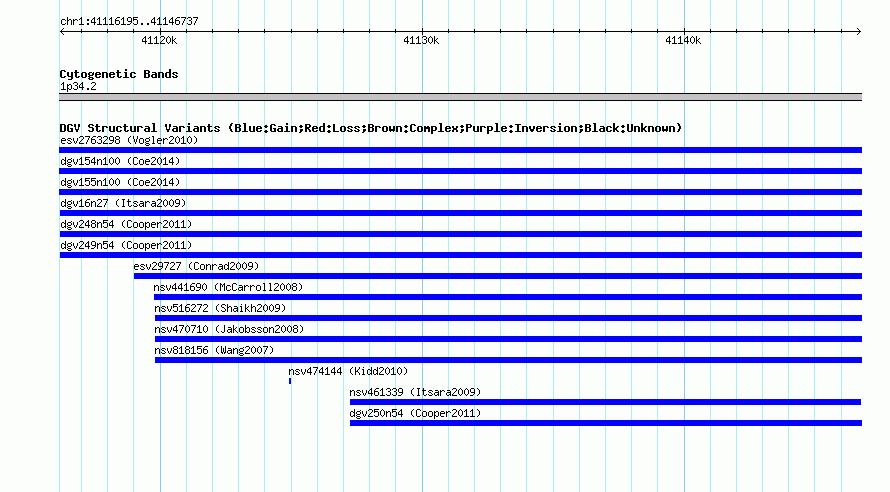Click the gray 1p34.2 cytogenetic band bar
Viewport: 890px width, 492px height.
460,97
